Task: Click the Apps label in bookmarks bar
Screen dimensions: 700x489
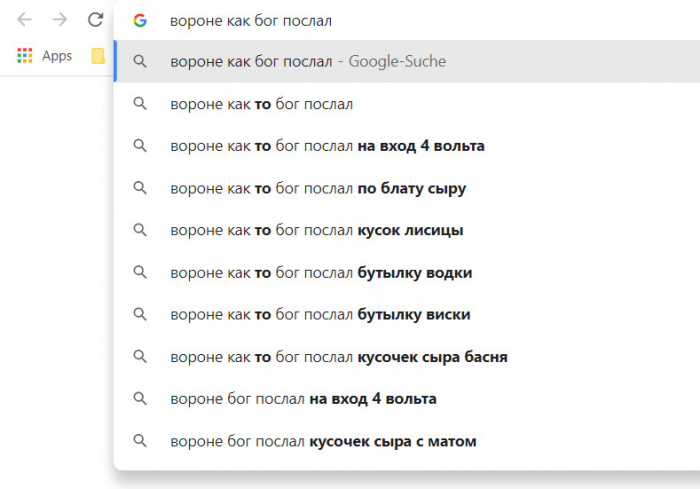Action: (x=57, y=56)
